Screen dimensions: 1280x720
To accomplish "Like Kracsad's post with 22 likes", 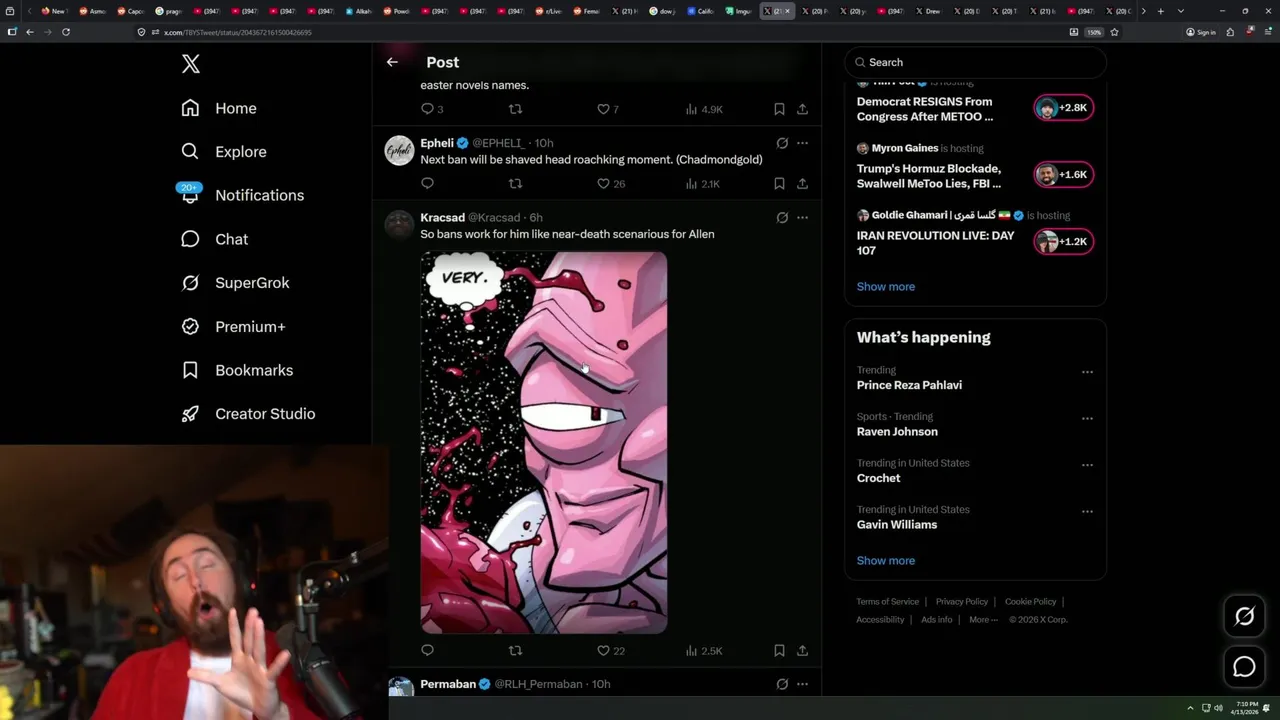I will click(x=611, y=650).
